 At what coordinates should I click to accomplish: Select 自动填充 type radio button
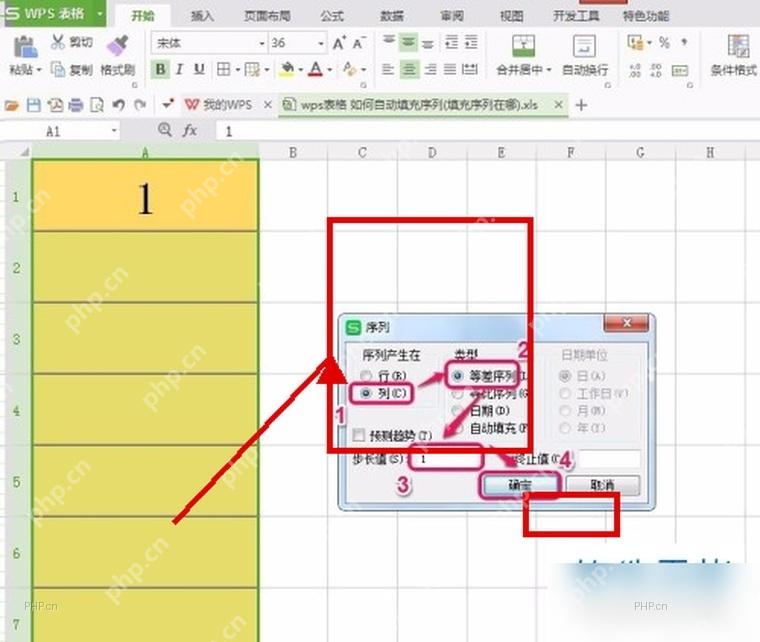(457, 428)
